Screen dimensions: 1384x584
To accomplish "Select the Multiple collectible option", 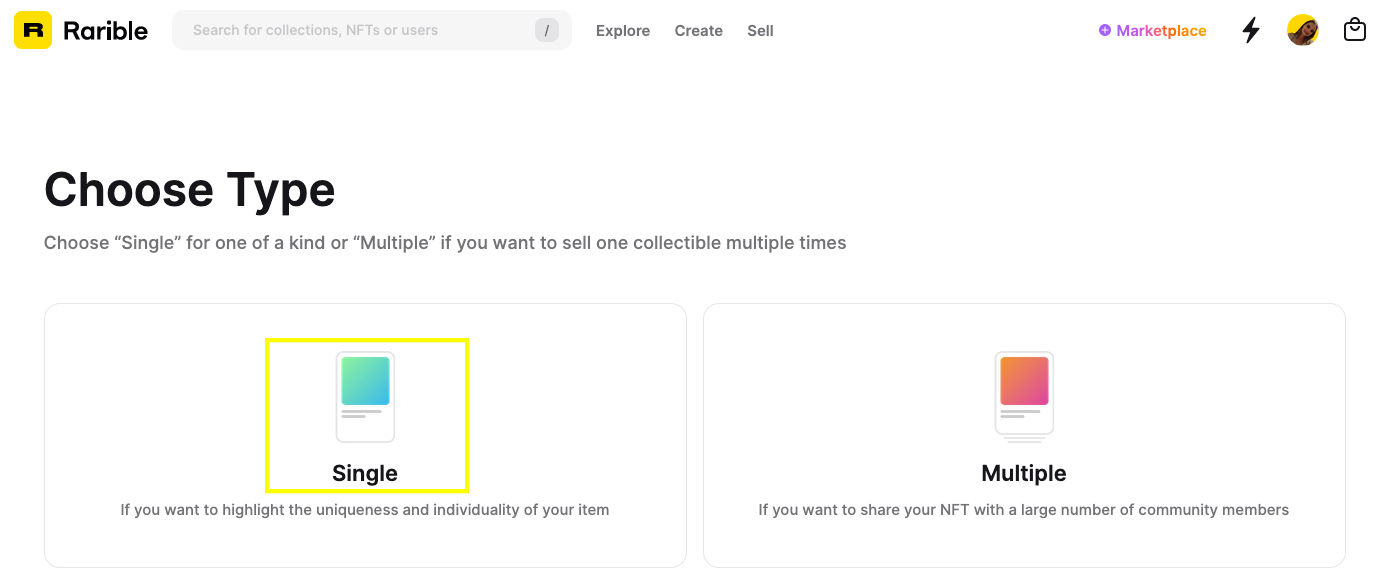I will pyautogui.click(x=1023, y=434).
